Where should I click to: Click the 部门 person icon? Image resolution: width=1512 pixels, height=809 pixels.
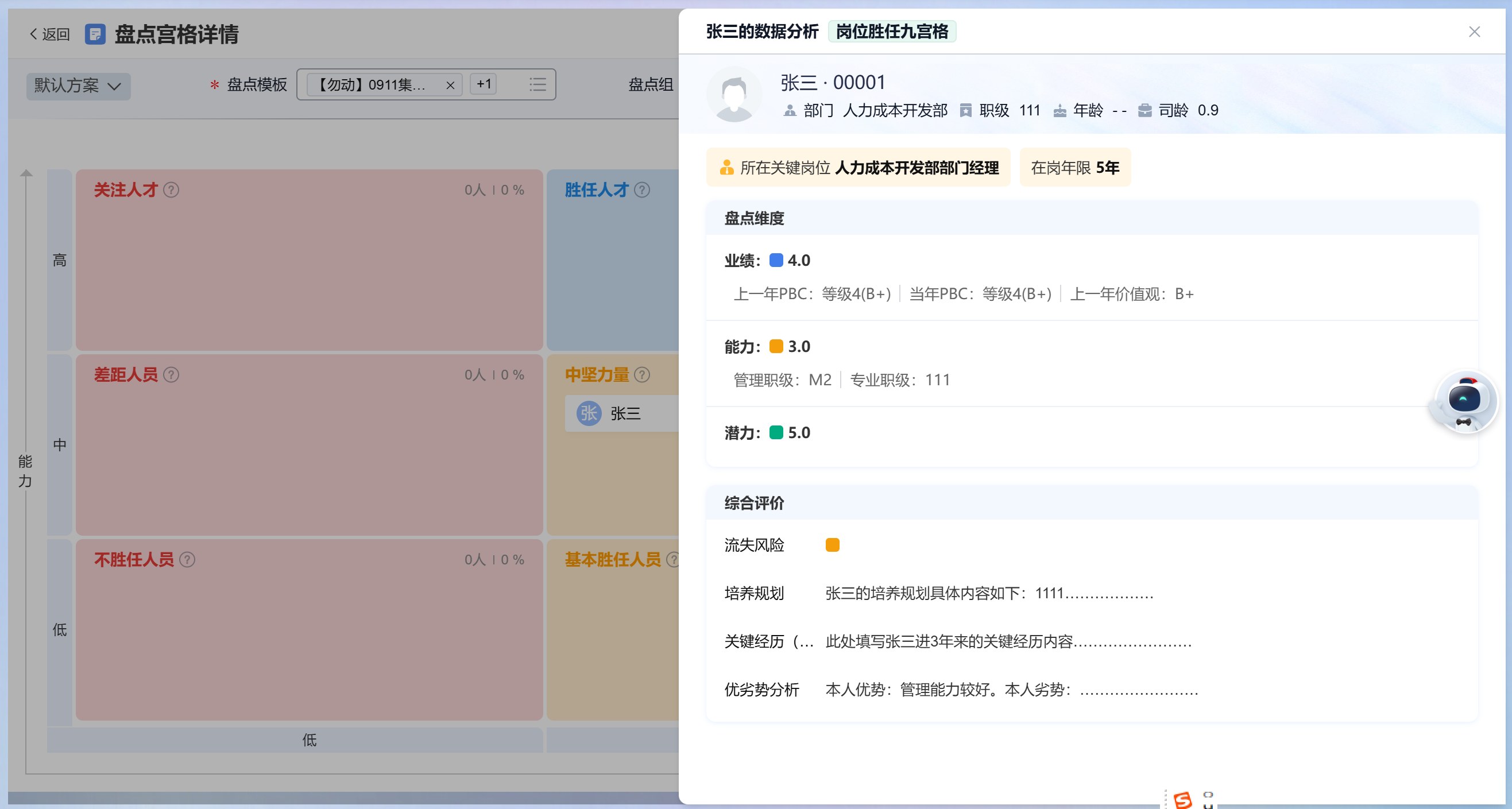point(790,110)
